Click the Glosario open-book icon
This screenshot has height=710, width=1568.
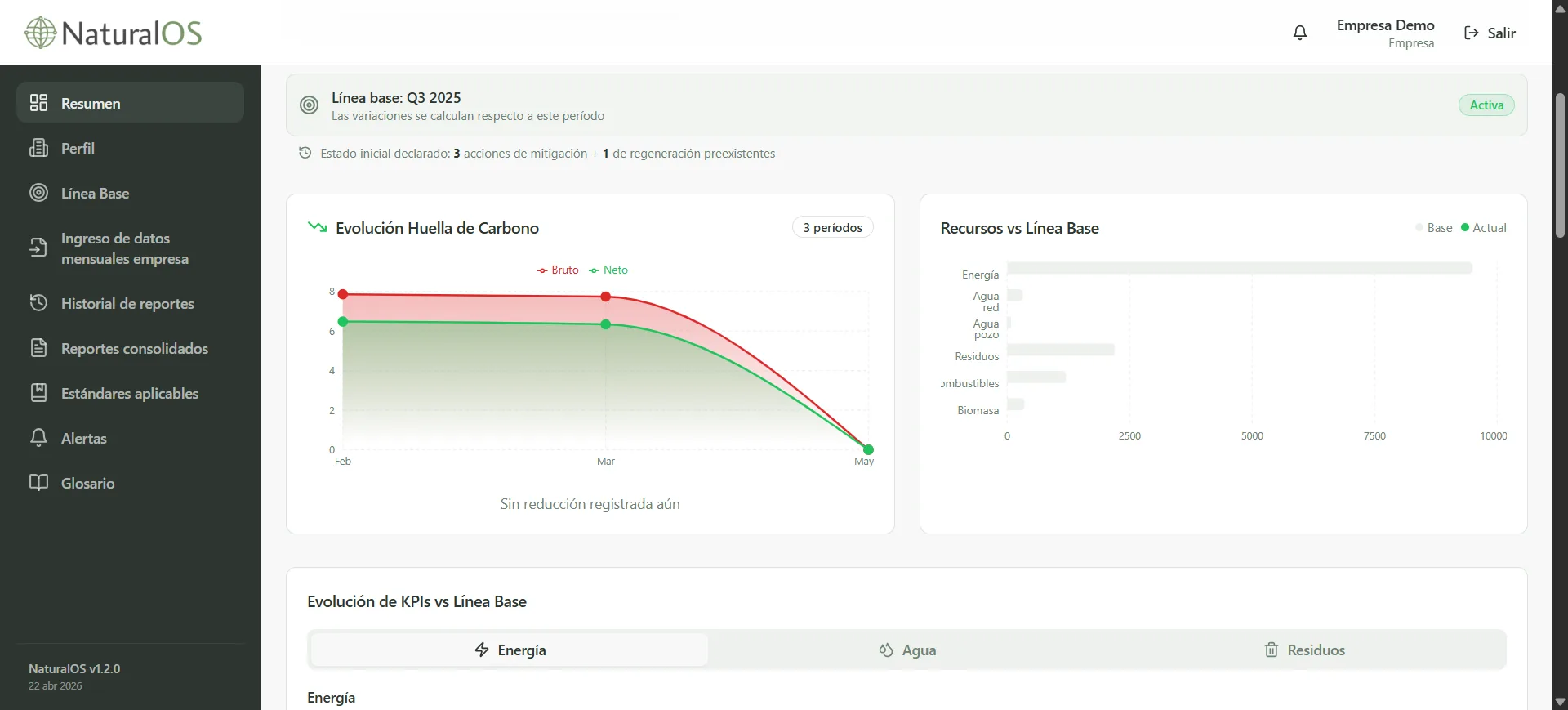[x=38, y=482]
